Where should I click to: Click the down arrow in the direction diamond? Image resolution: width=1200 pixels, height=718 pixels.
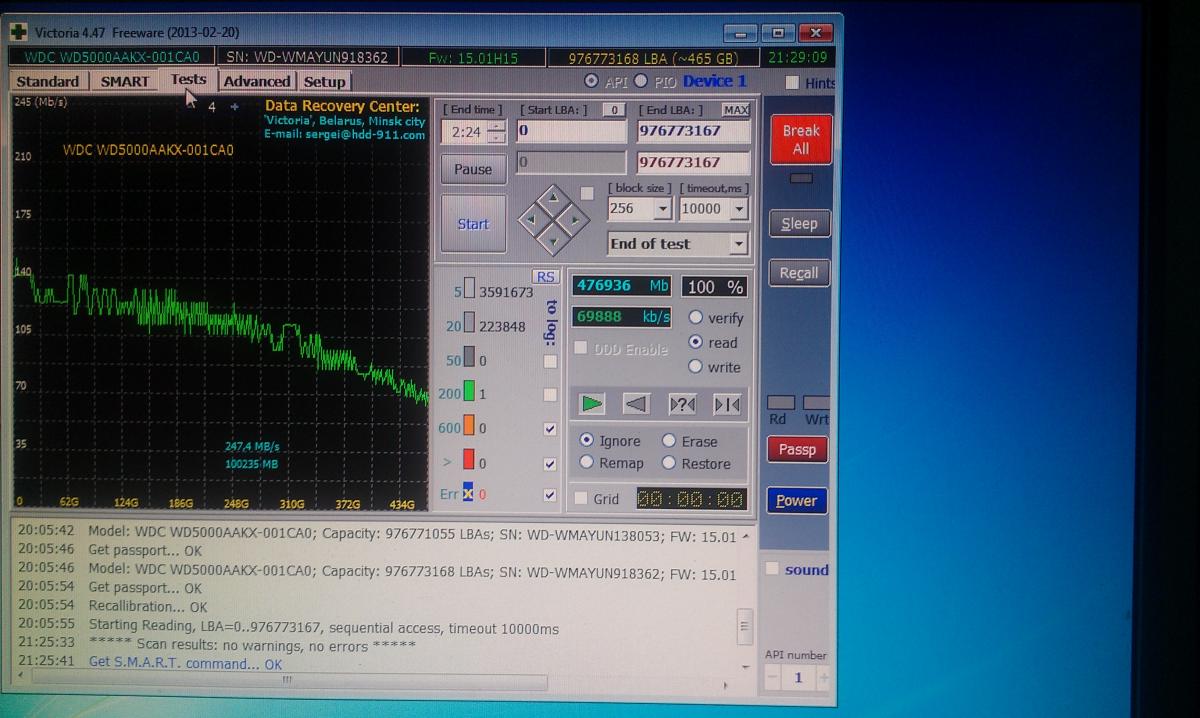pos(553,240)
